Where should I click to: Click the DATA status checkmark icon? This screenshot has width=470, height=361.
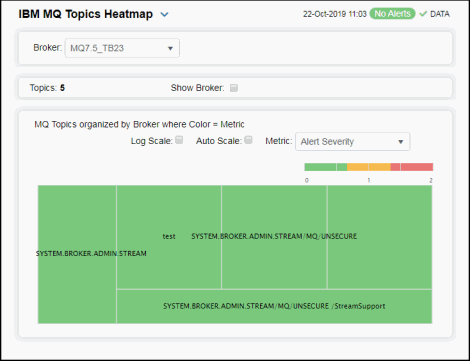point(423,14)
